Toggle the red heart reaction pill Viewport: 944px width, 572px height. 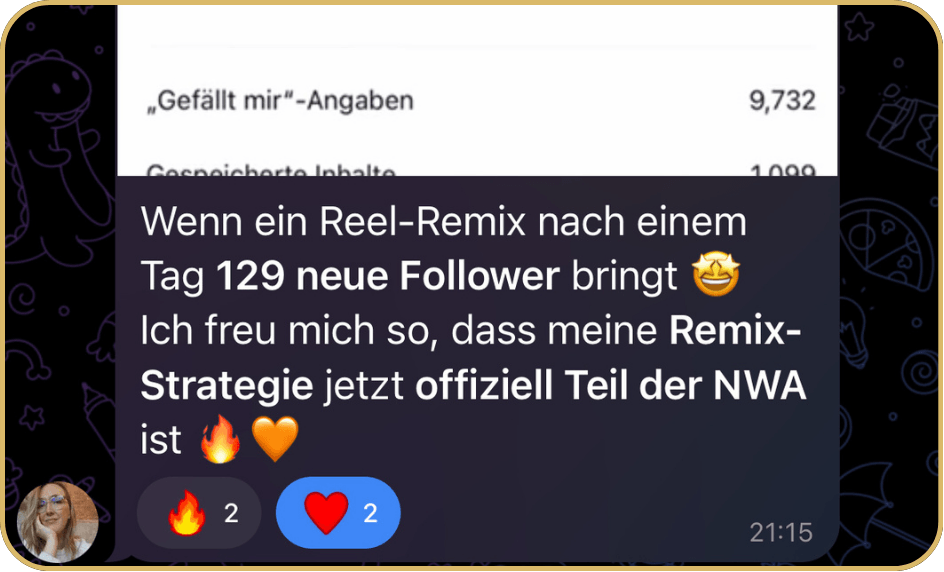338,513
